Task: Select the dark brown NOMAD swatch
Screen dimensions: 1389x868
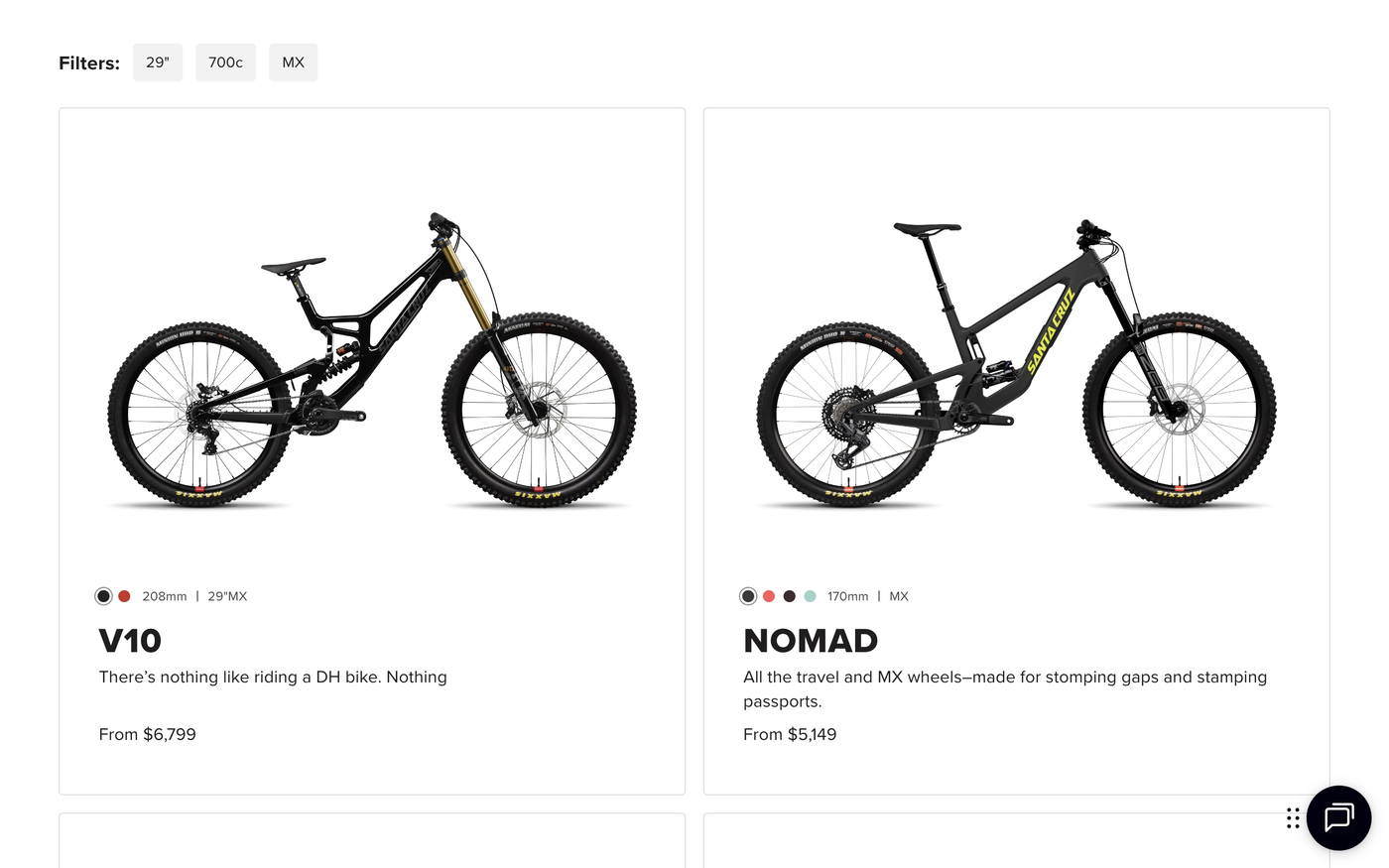Action: point(787,594)
